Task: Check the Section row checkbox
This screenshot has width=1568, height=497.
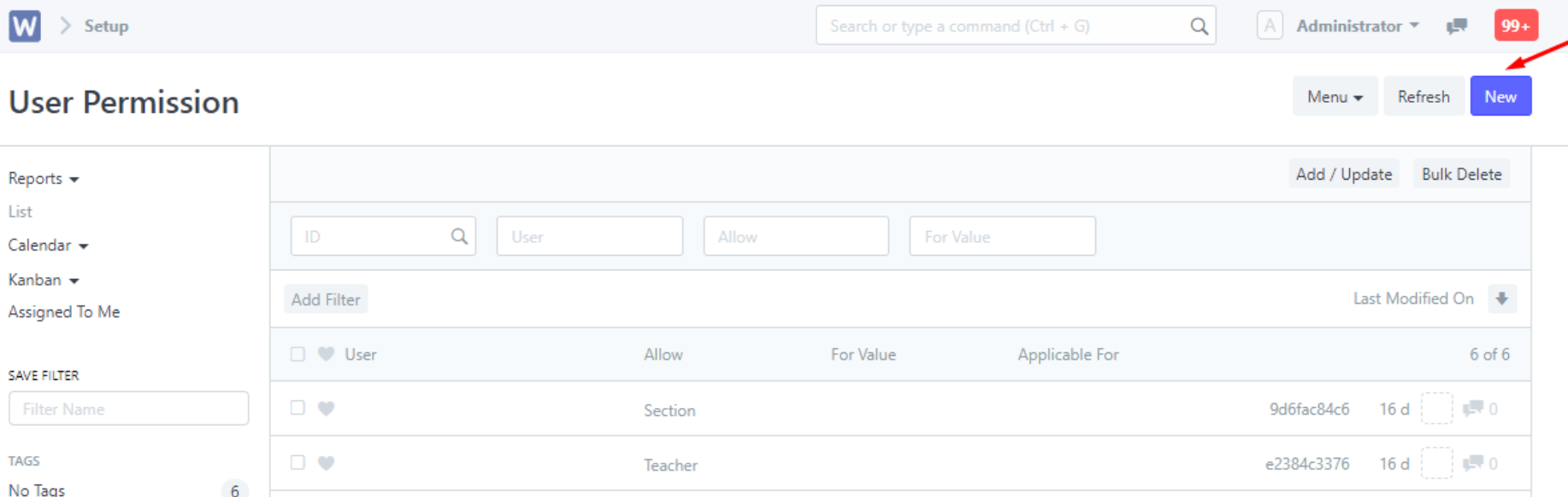Action: point(298,408)
